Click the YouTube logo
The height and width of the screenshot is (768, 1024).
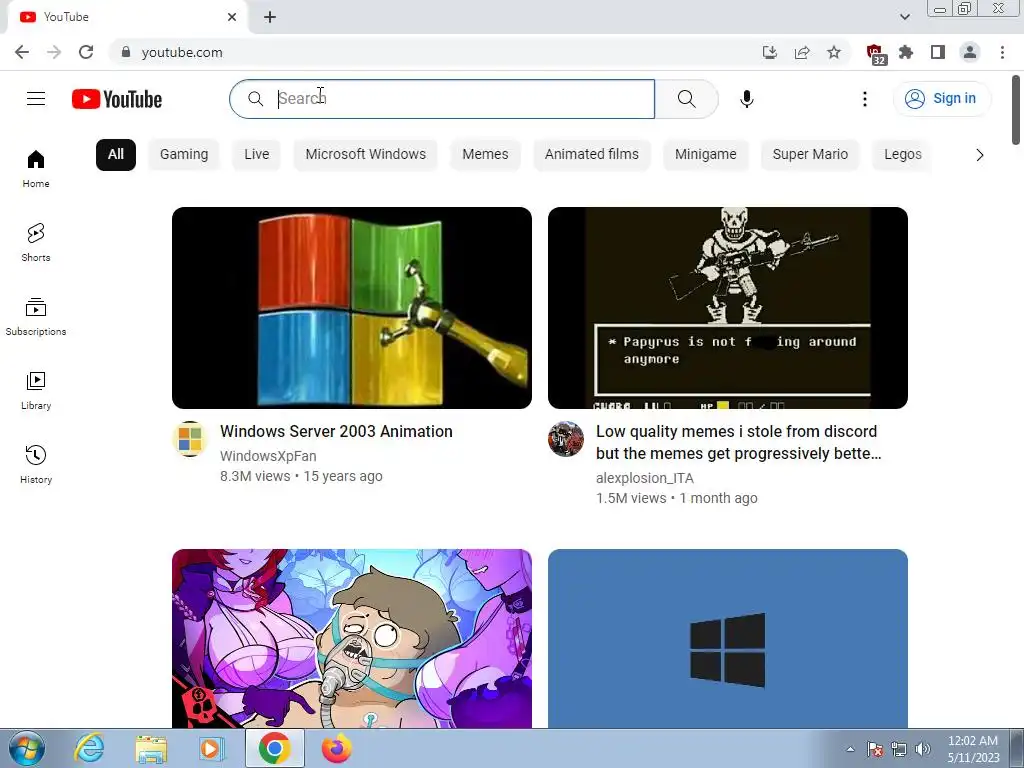pyautogui.click(x=117, y=99)
